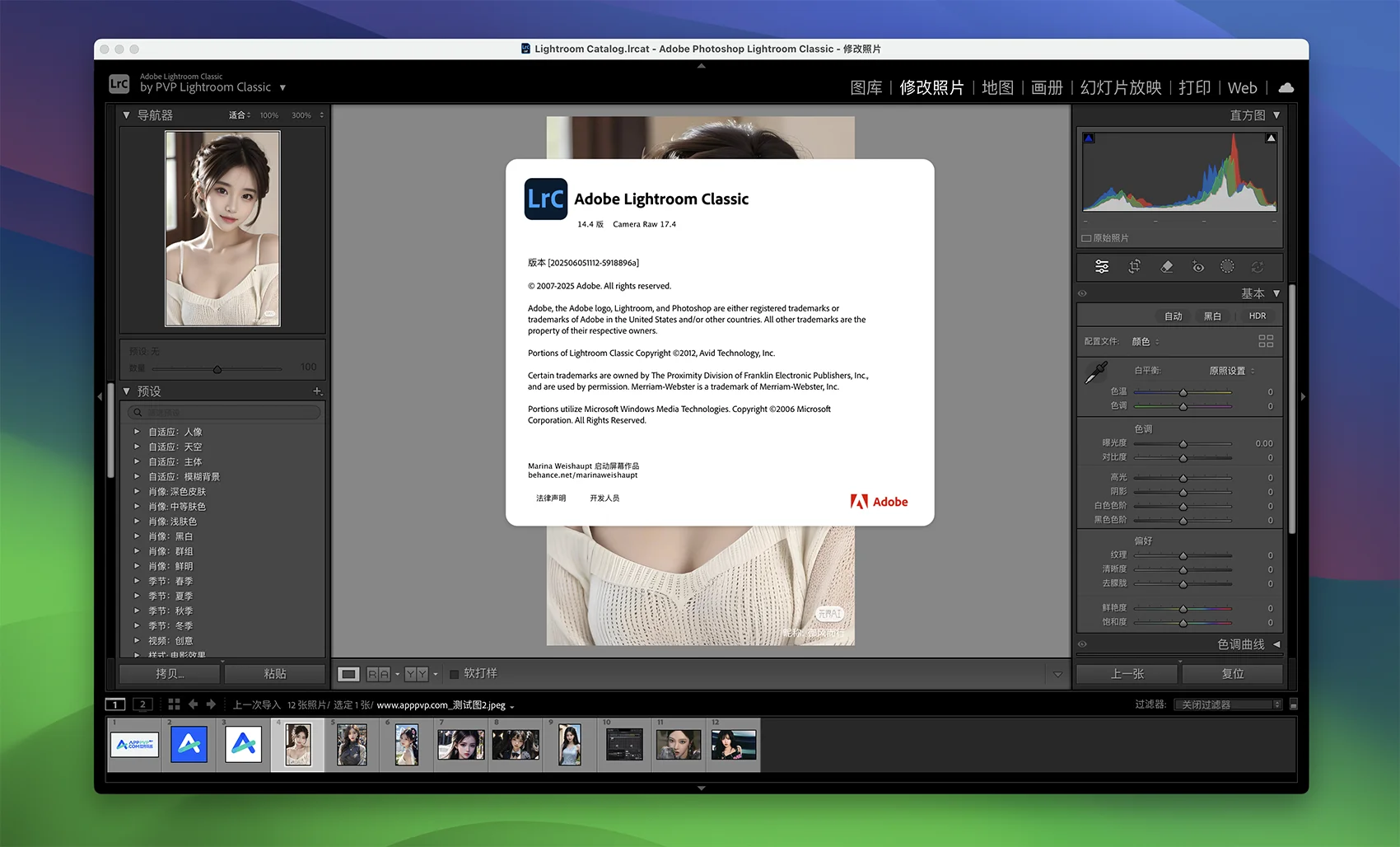The width and height of the screenshot is (1400, 847).
Task: Open filmstrip Grid view icon
Action: [174, 704]
